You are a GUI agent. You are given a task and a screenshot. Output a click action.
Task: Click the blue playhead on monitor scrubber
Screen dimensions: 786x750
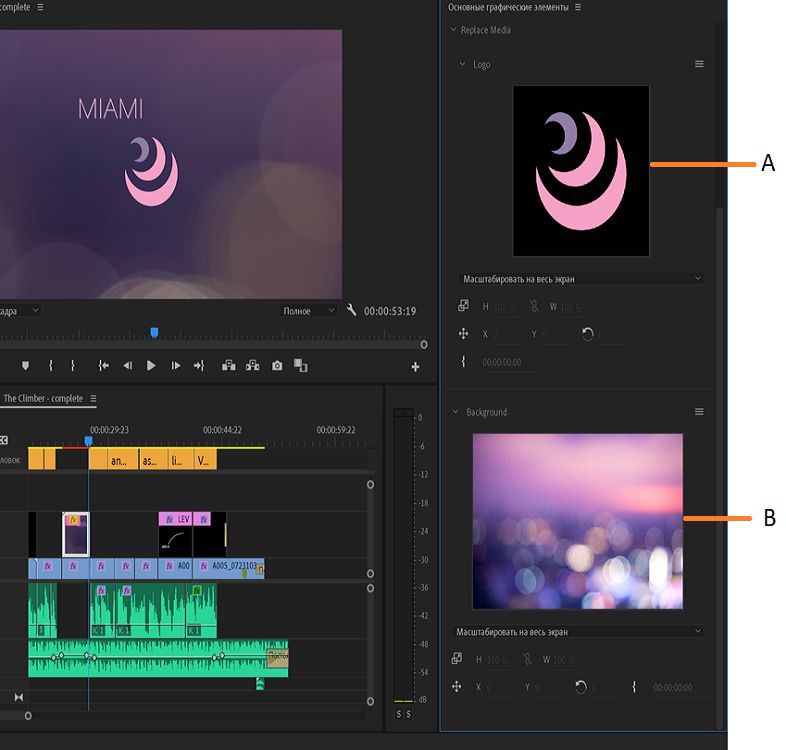(x=154, y=332)
